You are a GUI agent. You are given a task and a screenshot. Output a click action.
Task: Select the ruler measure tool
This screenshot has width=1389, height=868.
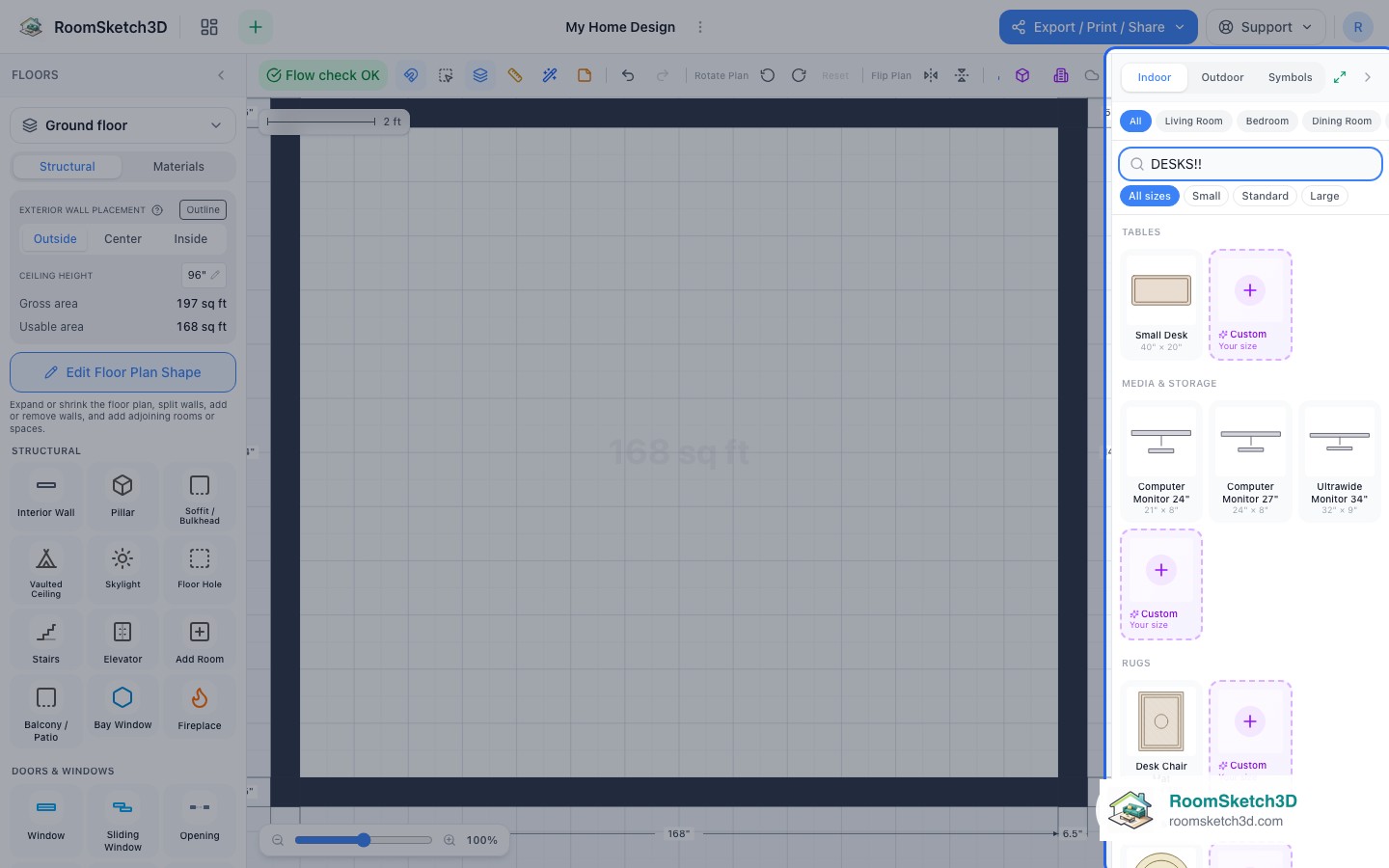[x=515, y=75]
